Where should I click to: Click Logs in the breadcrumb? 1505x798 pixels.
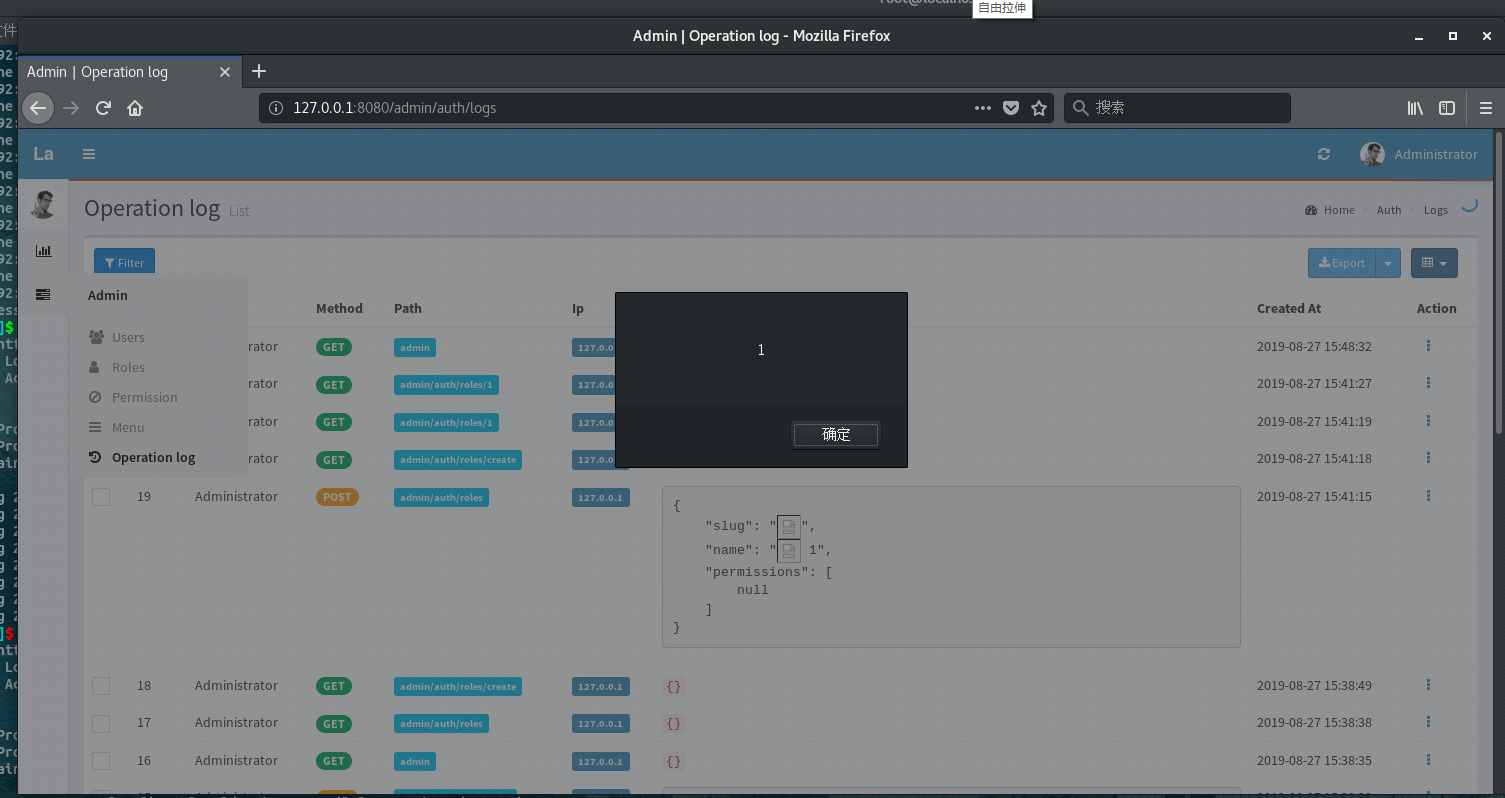click(x=1436, y=210)
